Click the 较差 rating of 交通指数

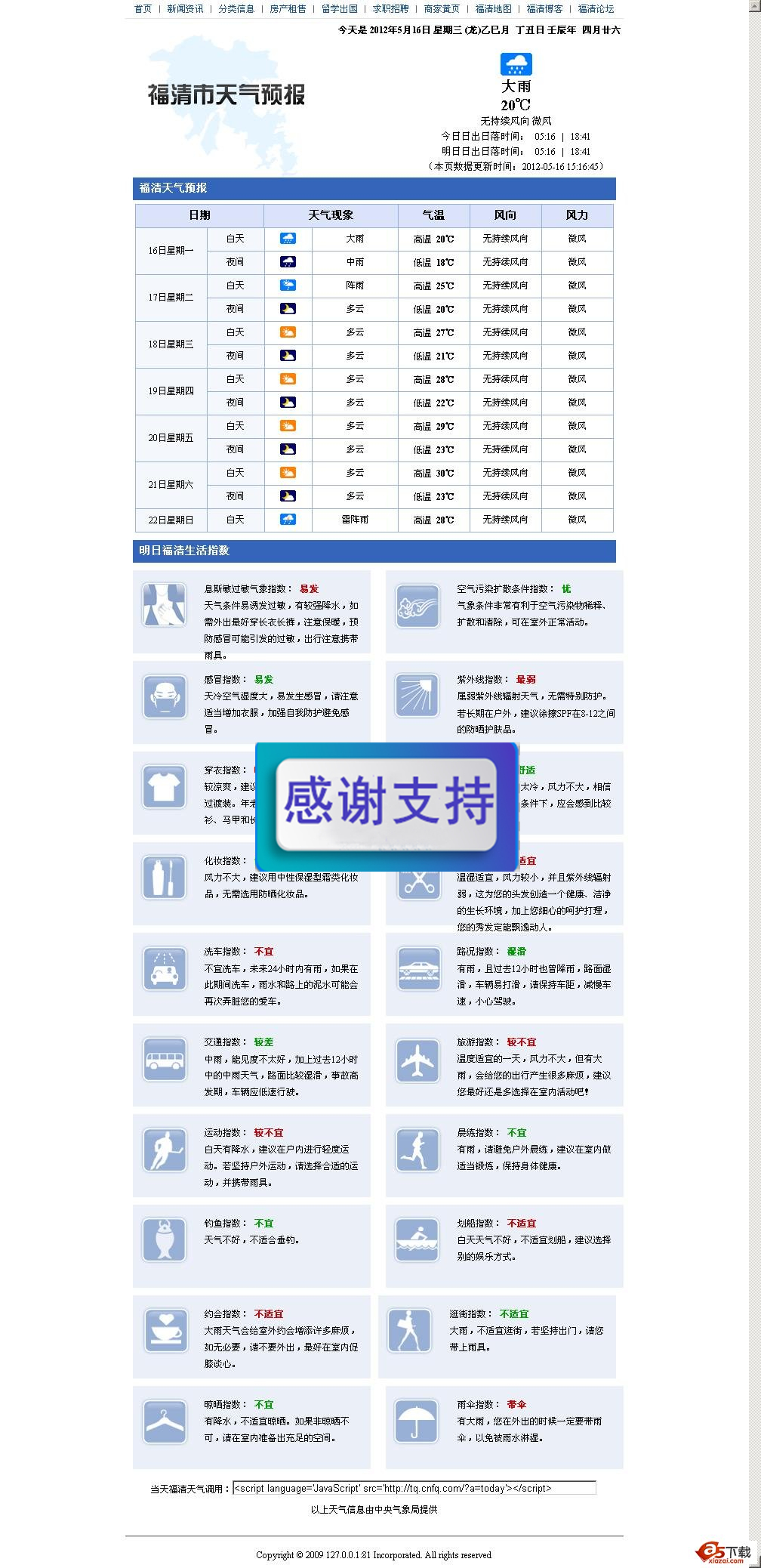(x=263, y=1042)
